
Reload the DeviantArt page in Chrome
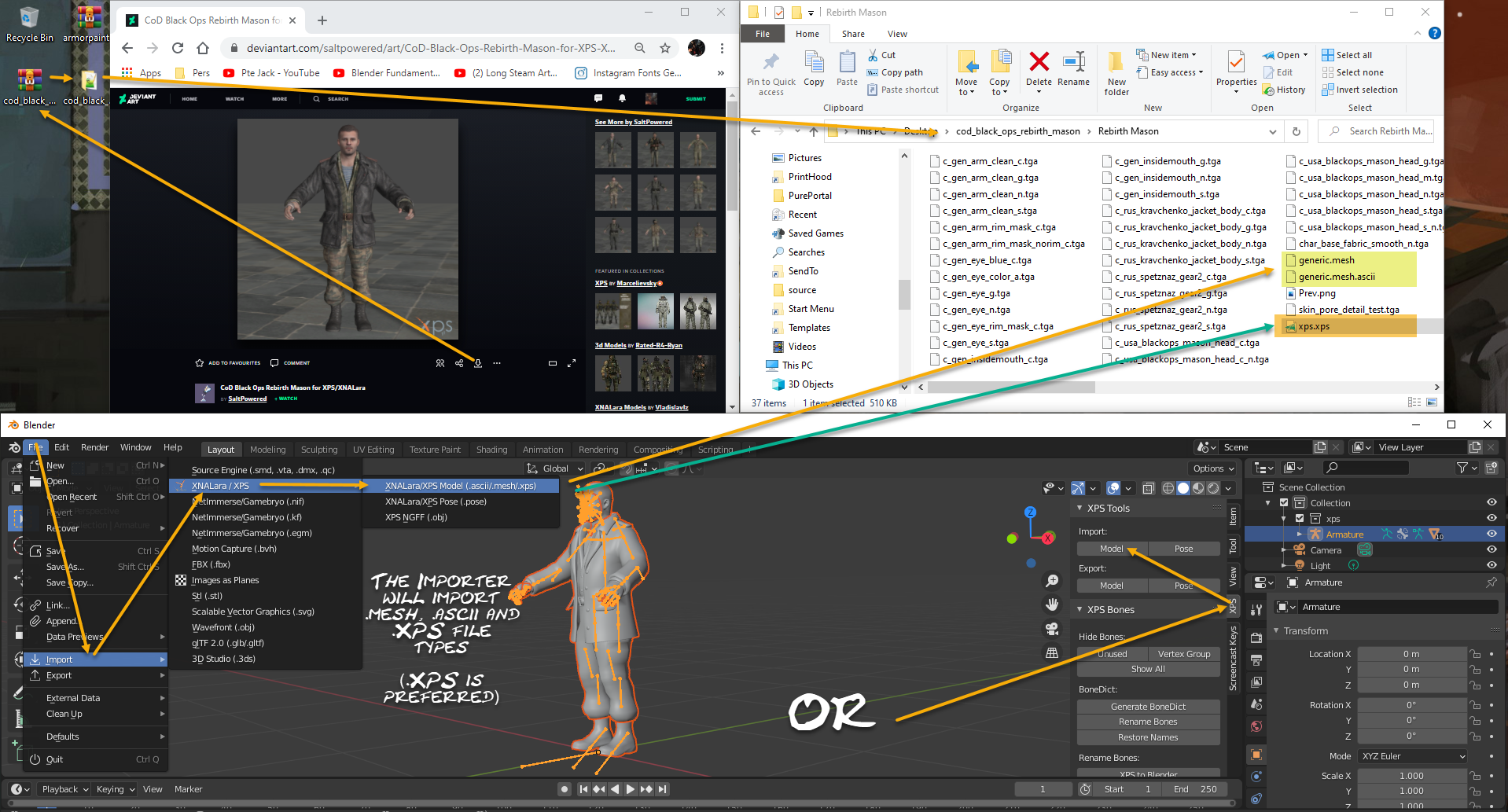178,48
